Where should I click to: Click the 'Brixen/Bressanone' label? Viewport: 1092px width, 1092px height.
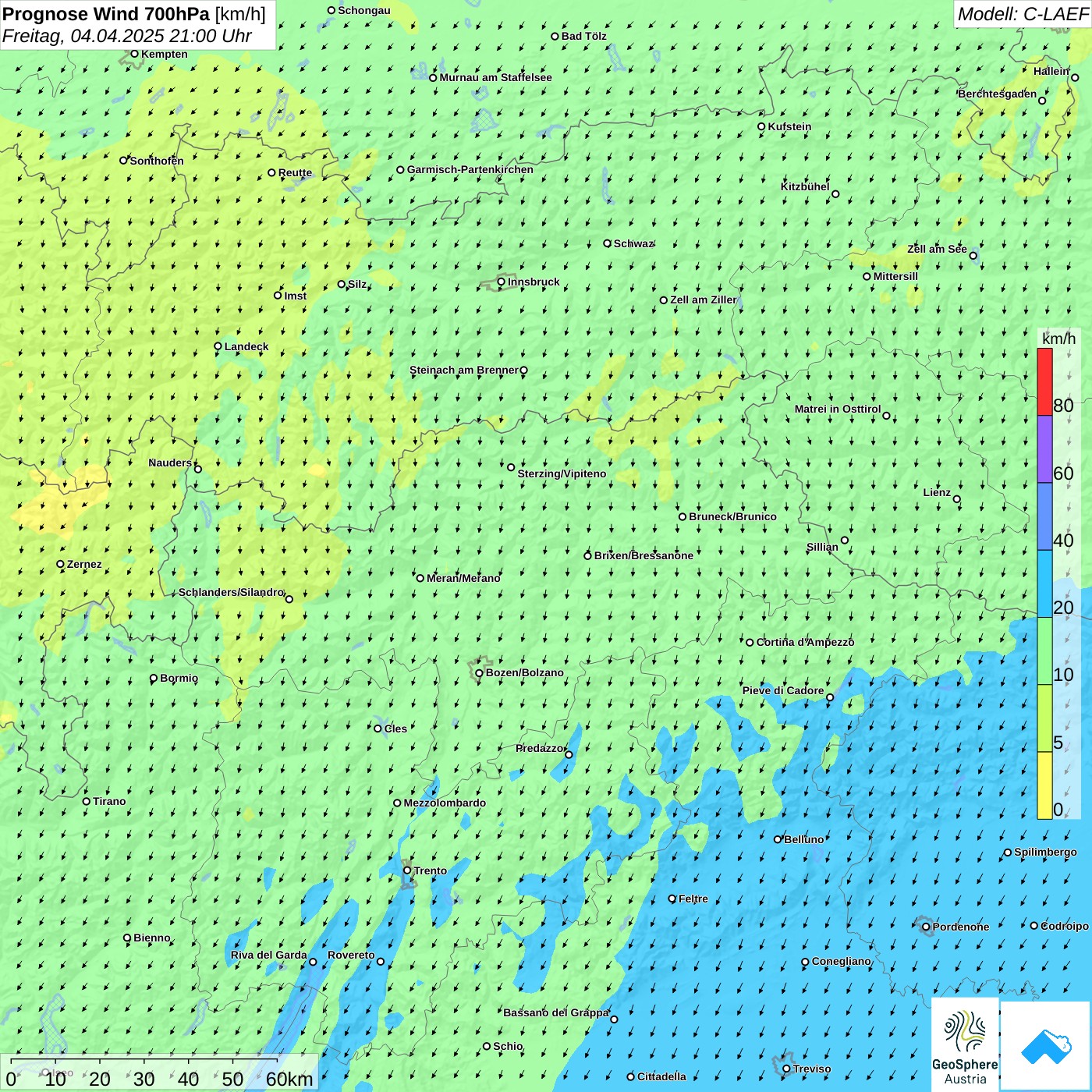643,555
